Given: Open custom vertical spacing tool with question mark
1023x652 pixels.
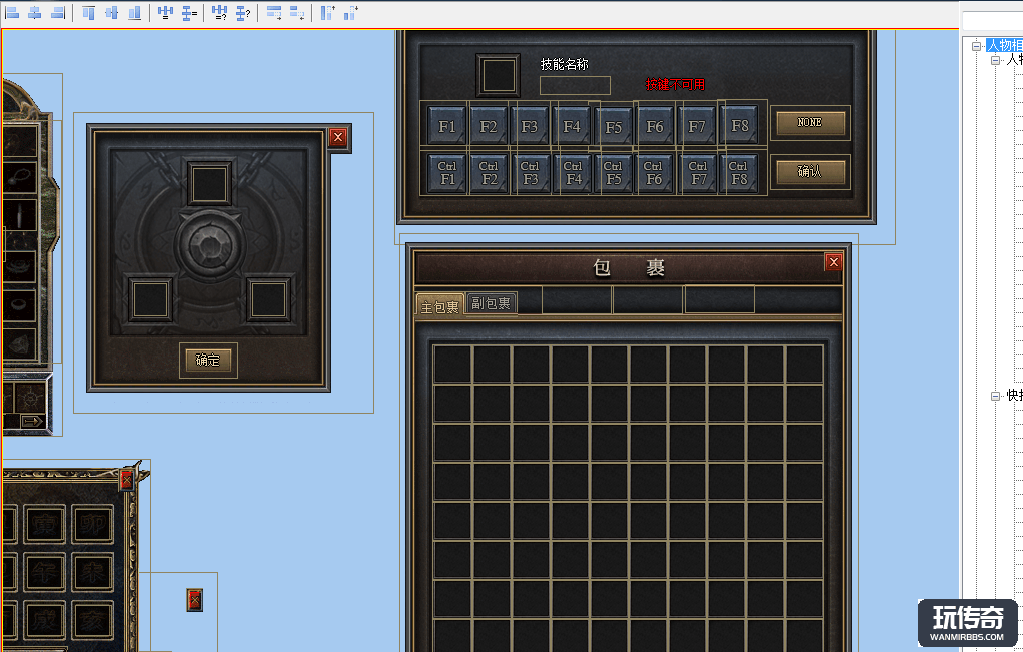Looking at the screenshot, I should click(x=243, y=12).
